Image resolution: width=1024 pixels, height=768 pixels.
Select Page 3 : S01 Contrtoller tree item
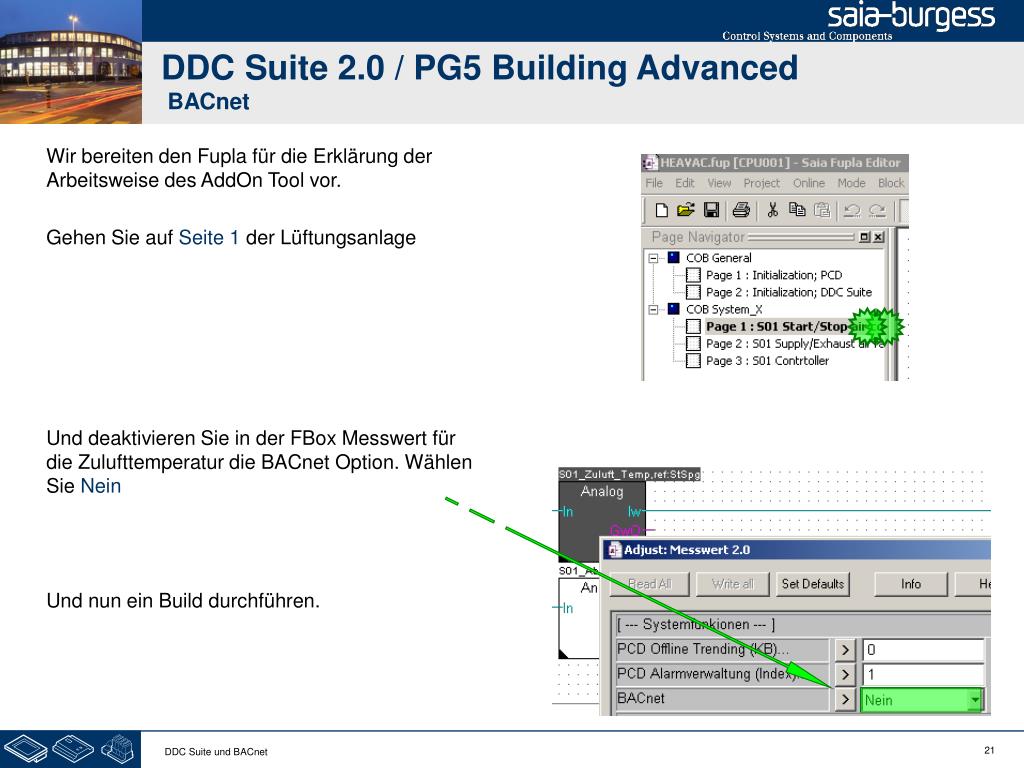767,360
